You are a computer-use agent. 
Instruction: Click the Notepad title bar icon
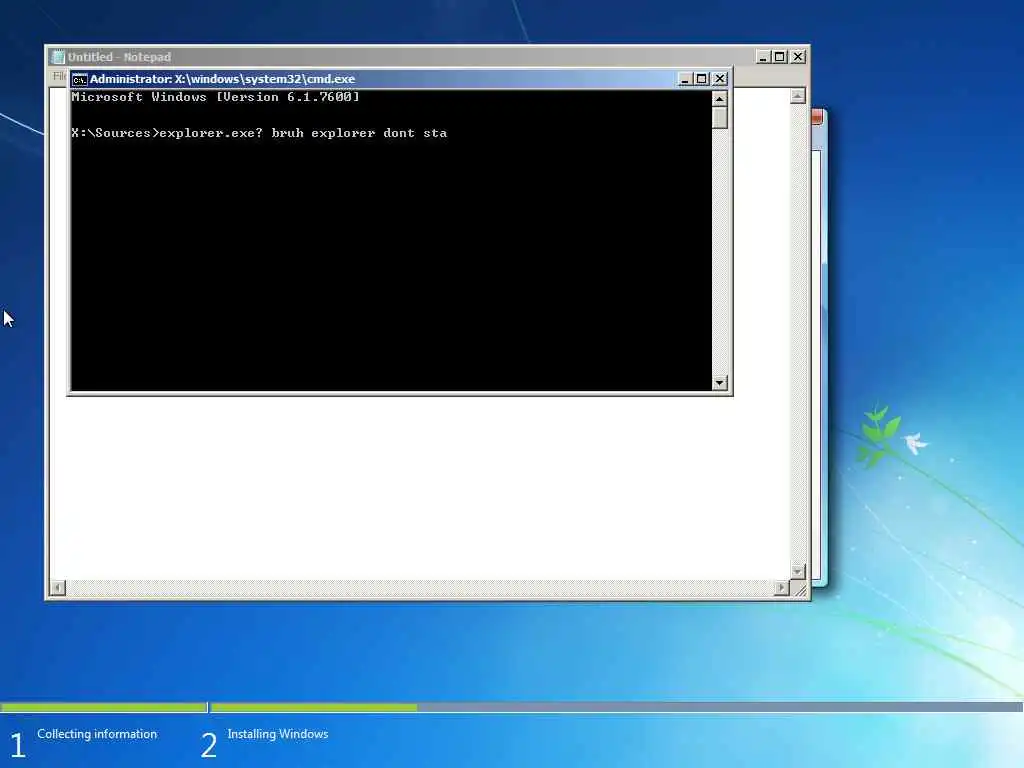coord(58,57)
